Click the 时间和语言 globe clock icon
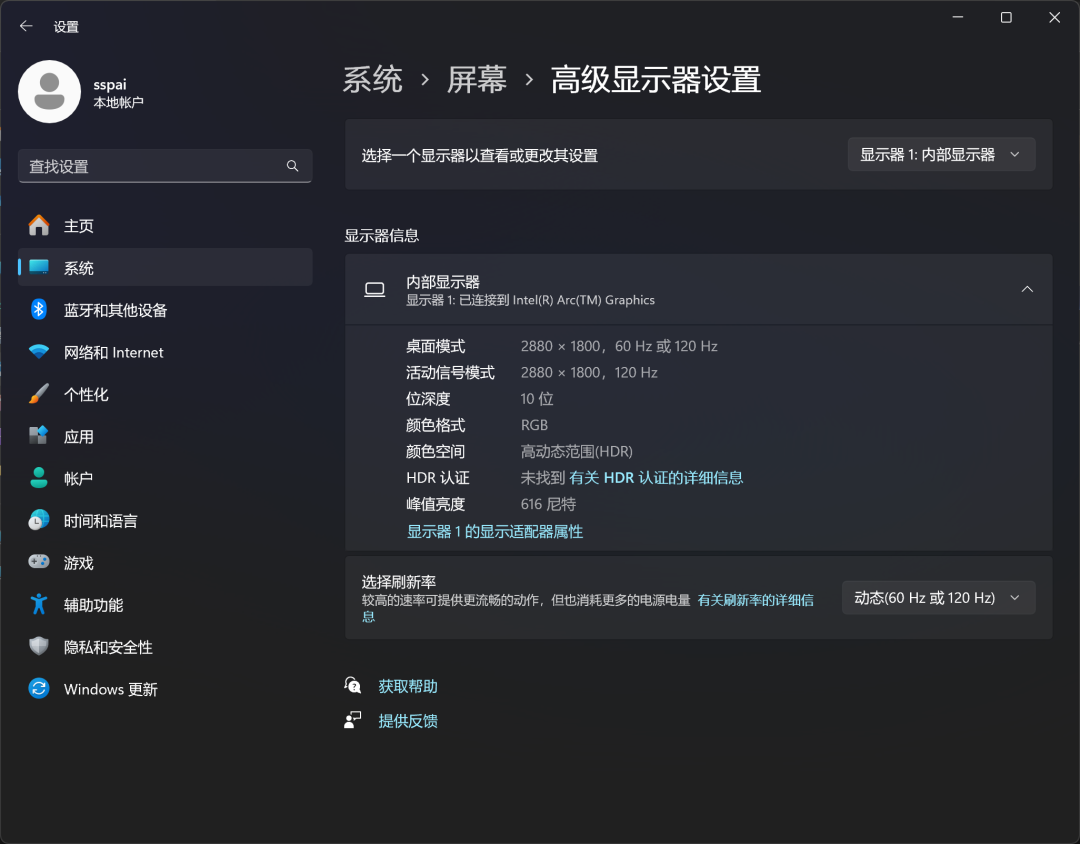 click(39, 520)
